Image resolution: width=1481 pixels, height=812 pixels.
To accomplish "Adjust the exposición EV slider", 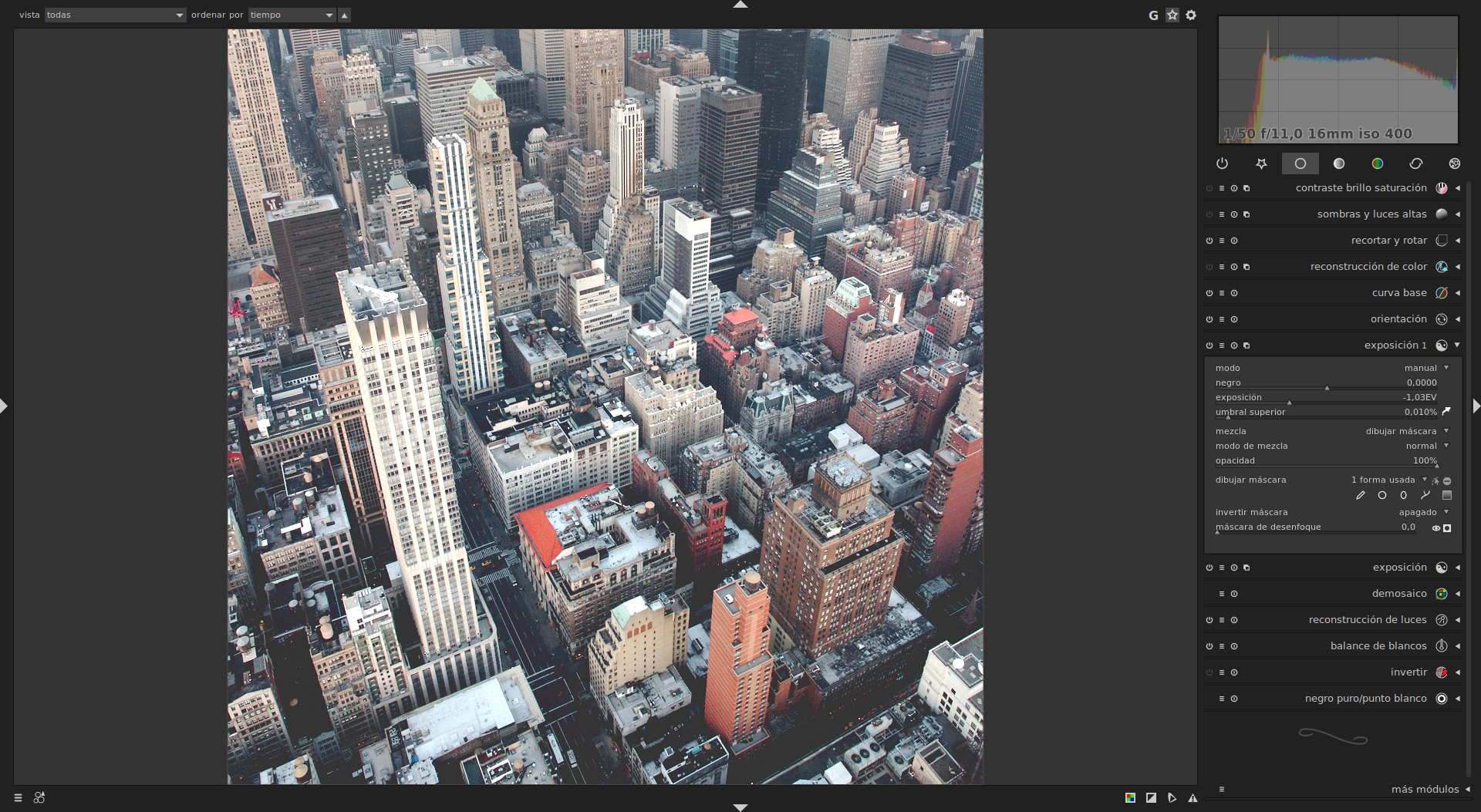I will [x=1327, y=398].
